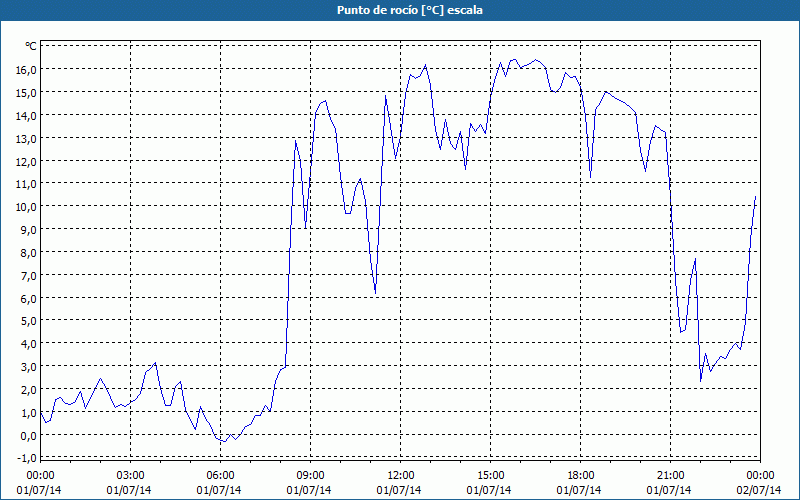Pick the '01/07/14' date under 12:00

(399, 490)
